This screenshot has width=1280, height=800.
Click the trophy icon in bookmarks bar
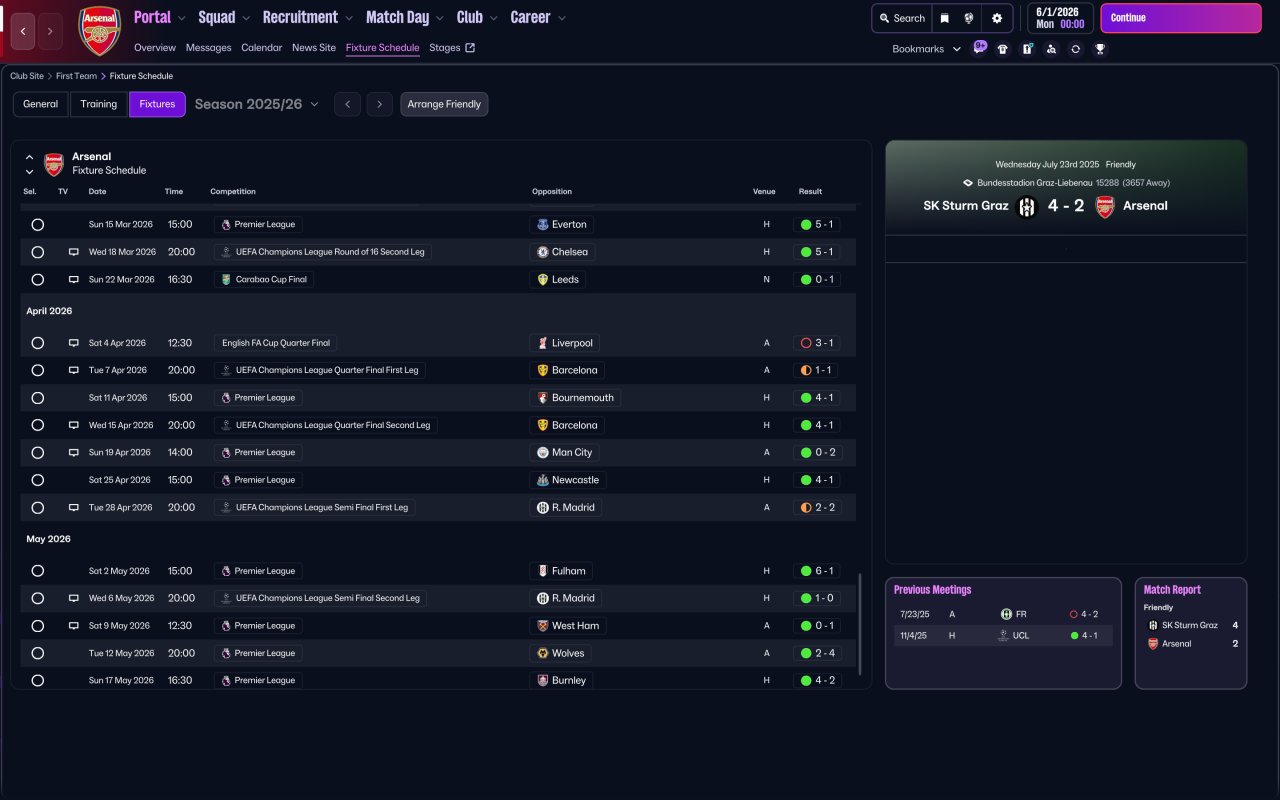coord(1100,49)
